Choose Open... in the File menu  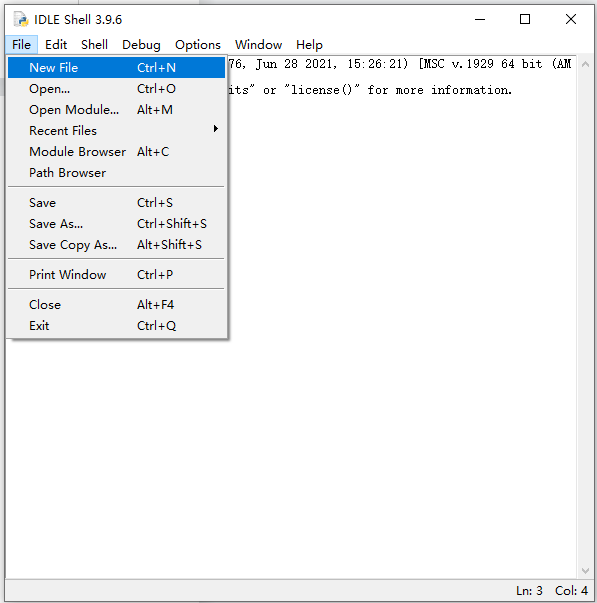tap(116, 89)
